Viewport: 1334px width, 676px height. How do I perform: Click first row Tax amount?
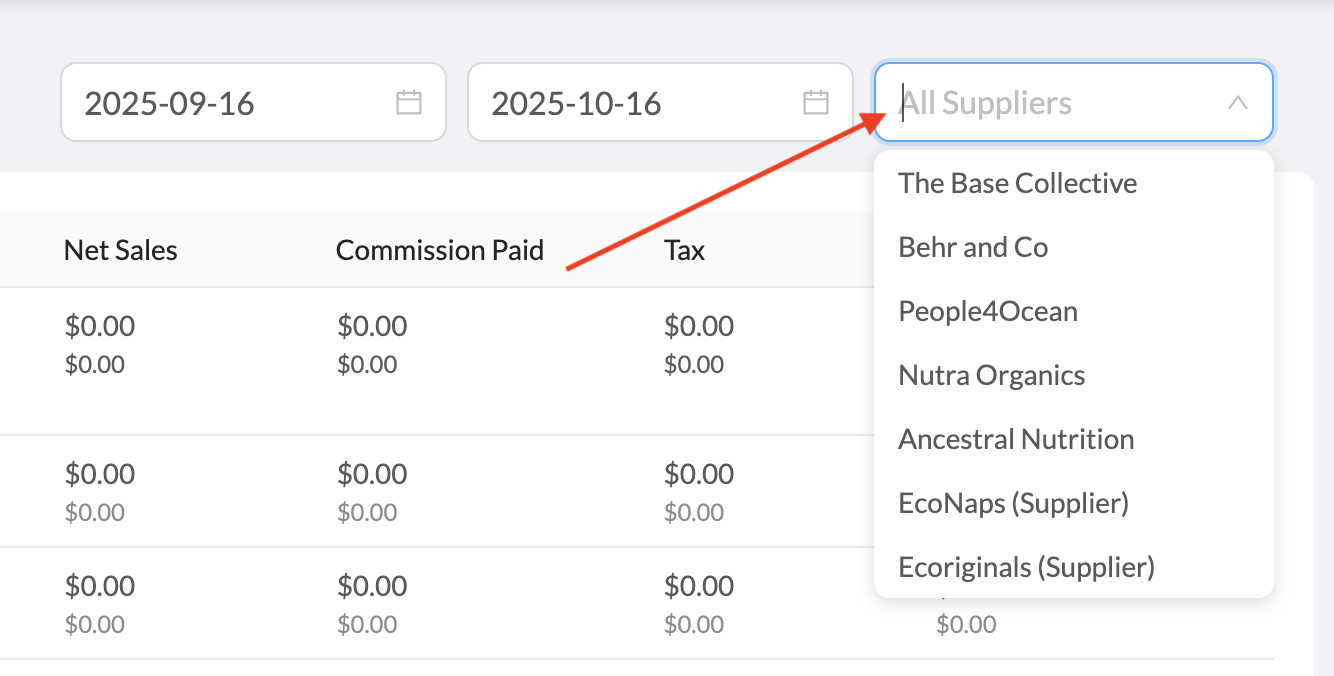[699, 326]
